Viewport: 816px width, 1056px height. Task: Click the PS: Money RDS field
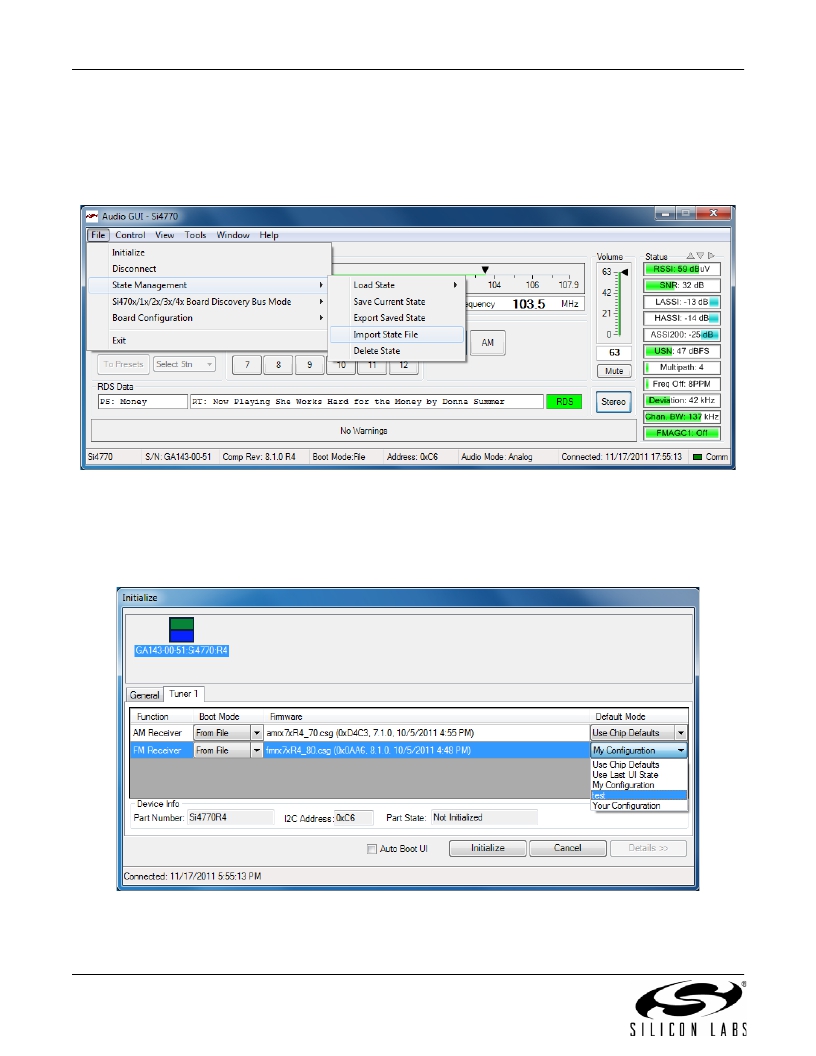[x=143, y=402]
